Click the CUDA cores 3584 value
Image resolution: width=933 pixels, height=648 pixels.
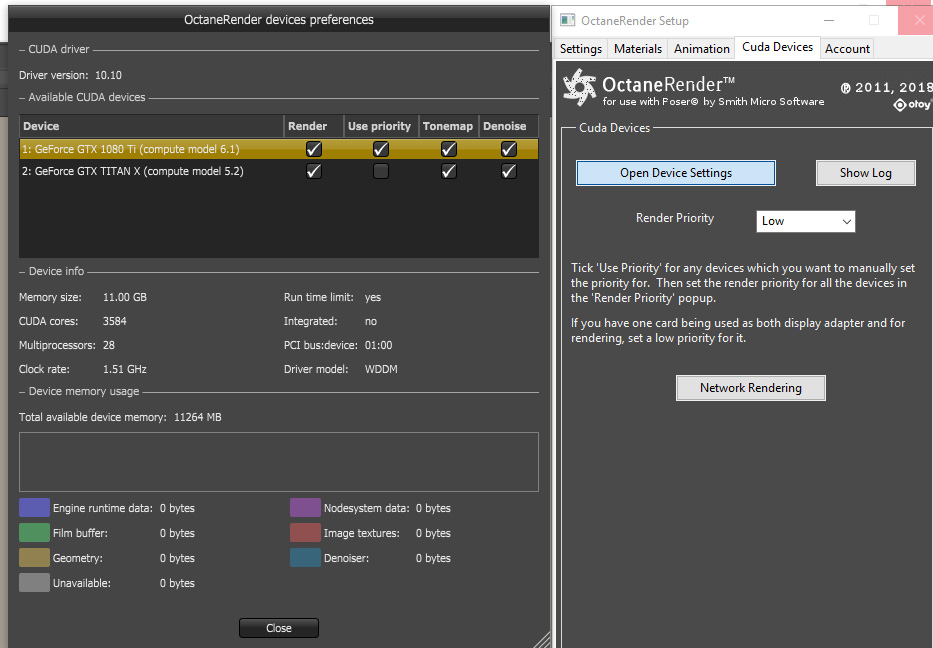tap(114, 321)
